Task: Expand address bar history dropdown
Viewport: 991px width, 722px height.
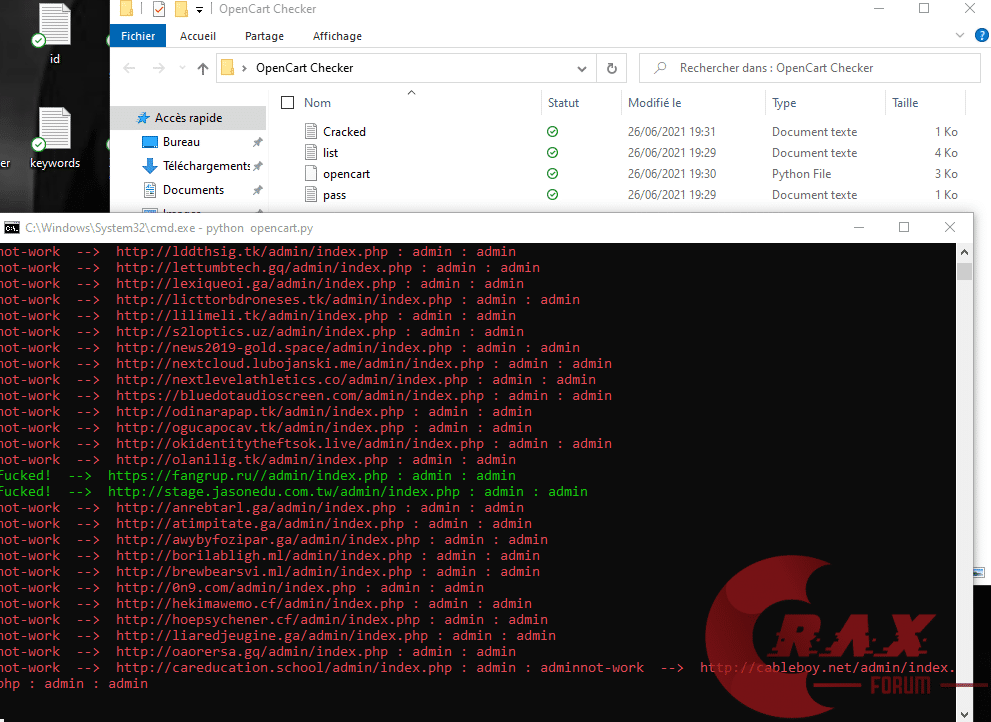Action: 581,68
